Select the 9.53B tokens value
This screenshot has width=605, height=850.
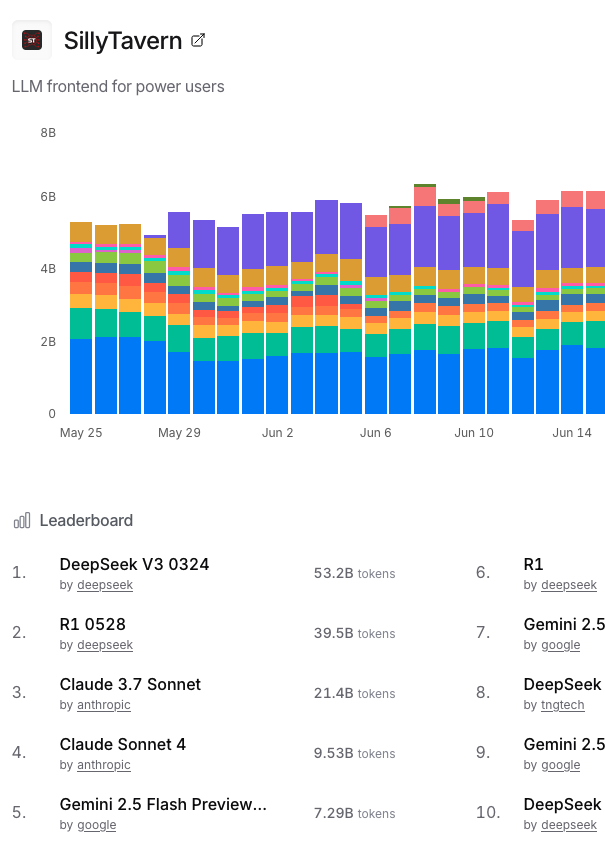pyautogui.click(x=355, y=754)
